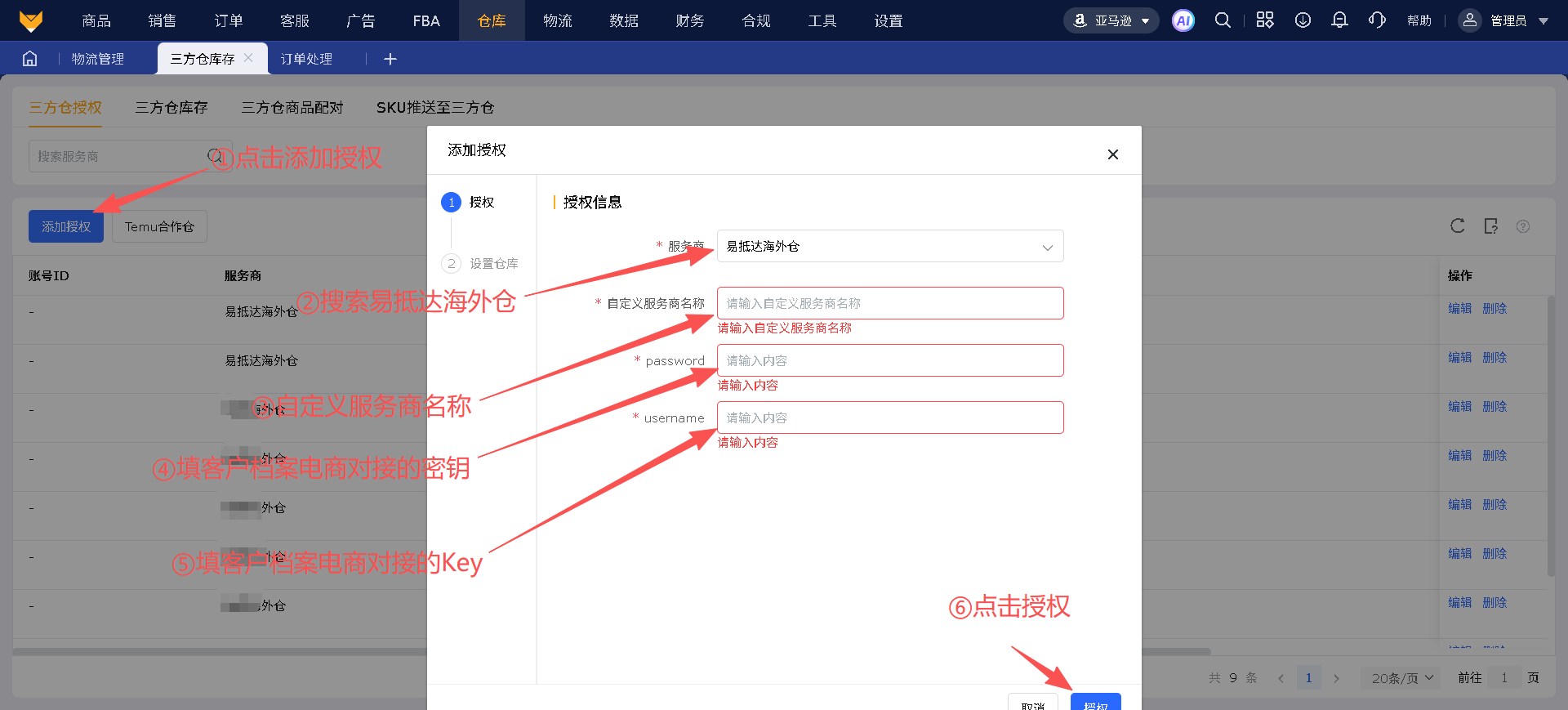Click the table horizontal scrollbar

pyautogui.click(x=611, y=652)
